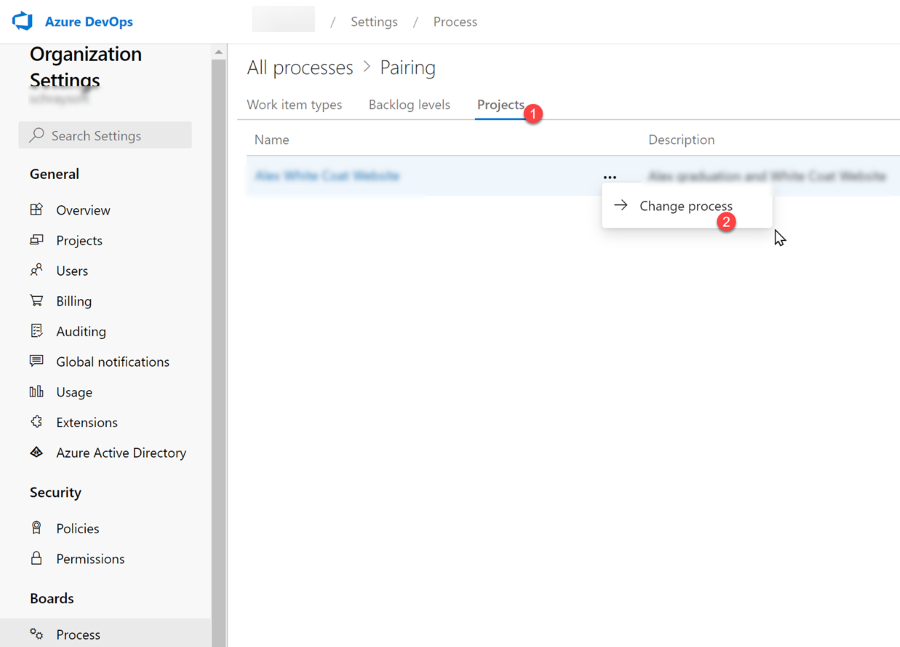900x647 pixels.
Task: Open the Auditing settings page
Action: (81, 332)
